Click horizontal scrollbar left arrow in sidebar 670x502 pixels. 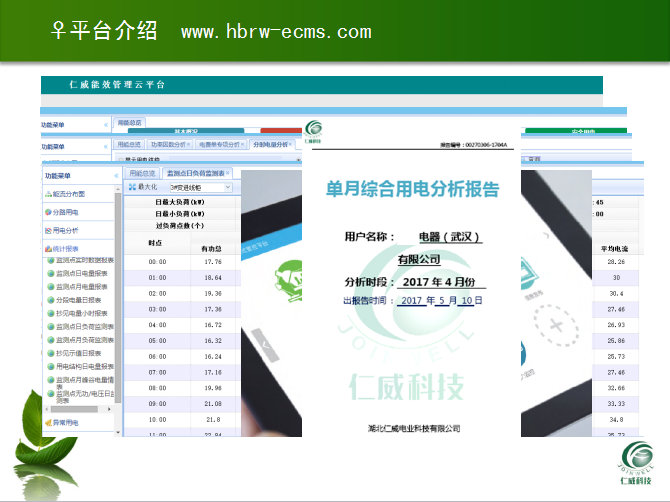tap(47, 409)
